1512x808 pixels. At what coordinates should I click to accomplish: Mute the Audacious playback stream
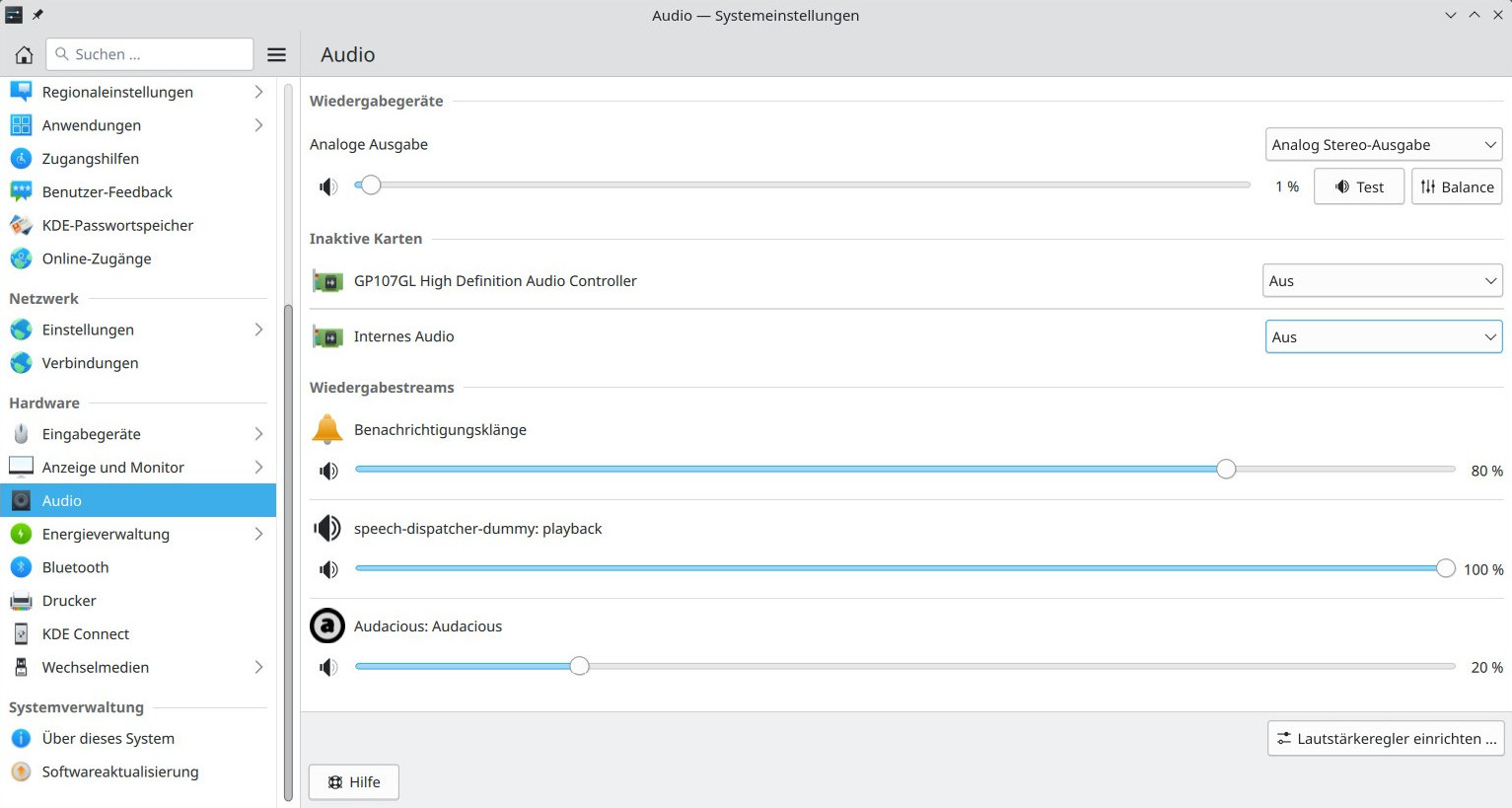(x=328, y=668)
